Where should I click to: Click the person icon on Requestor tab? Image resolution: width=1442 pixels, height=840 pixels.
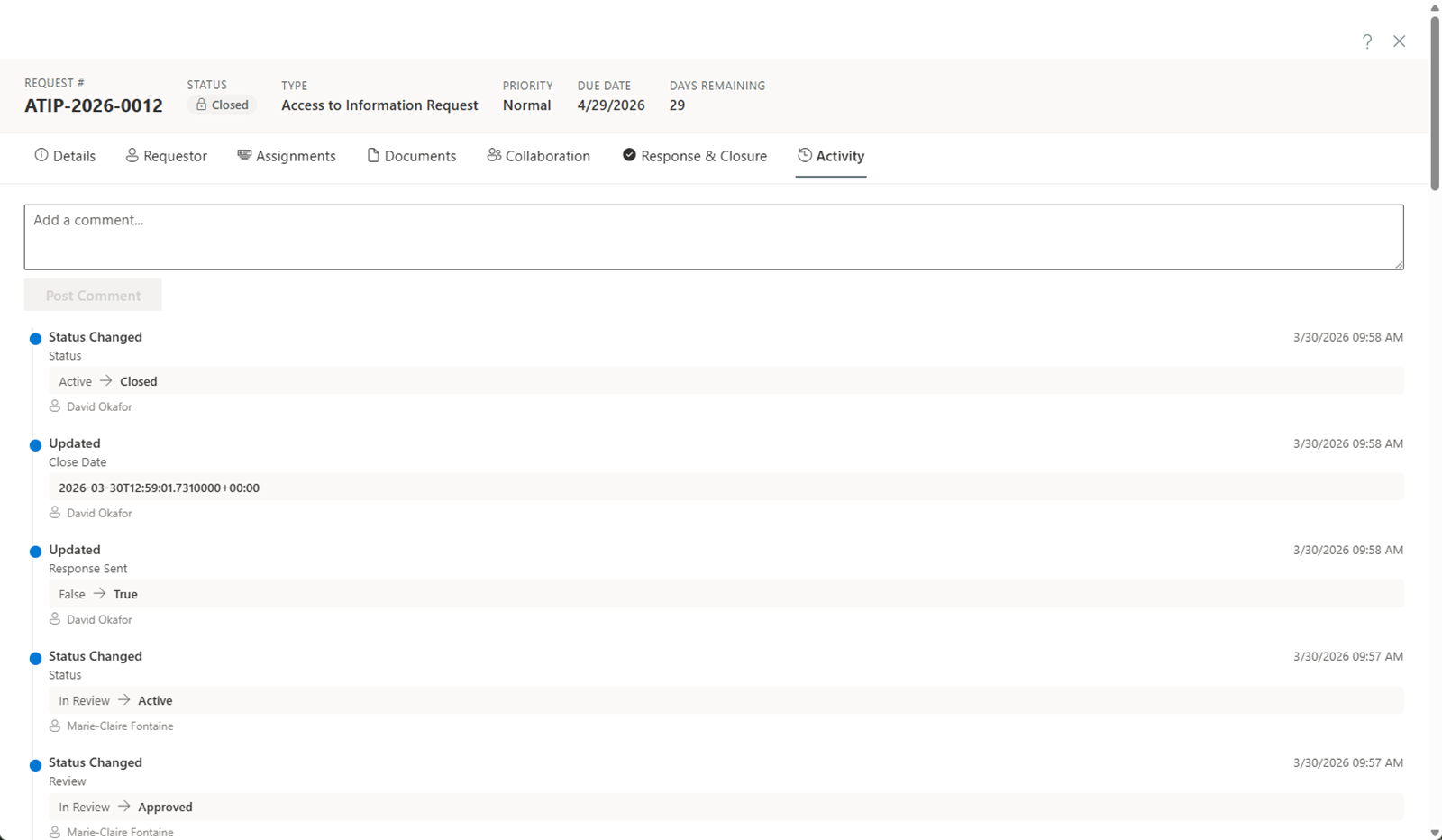[x=132, y=155]
